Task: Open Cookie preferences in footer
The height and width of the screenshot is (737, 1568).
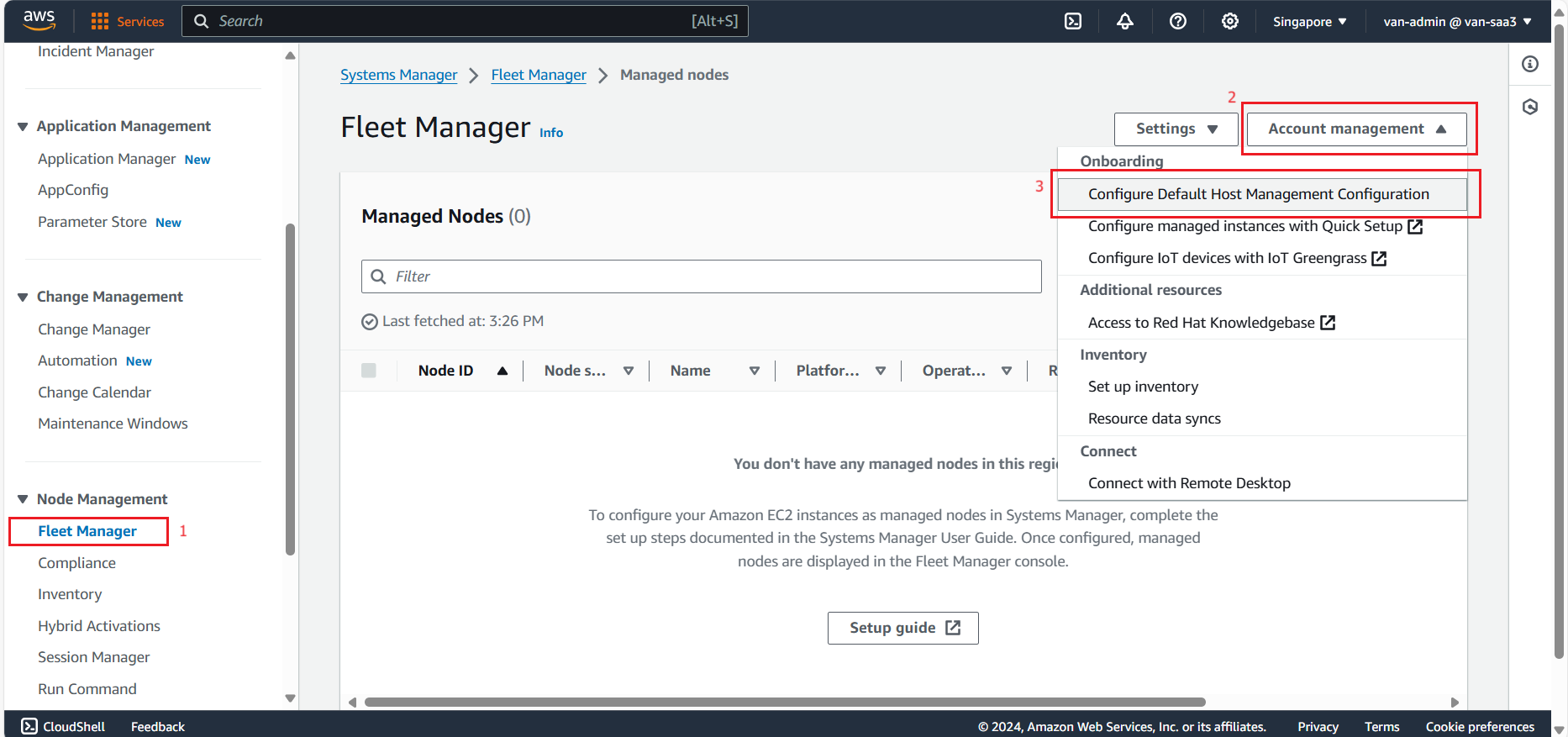Action: (x=1480, y=727)
